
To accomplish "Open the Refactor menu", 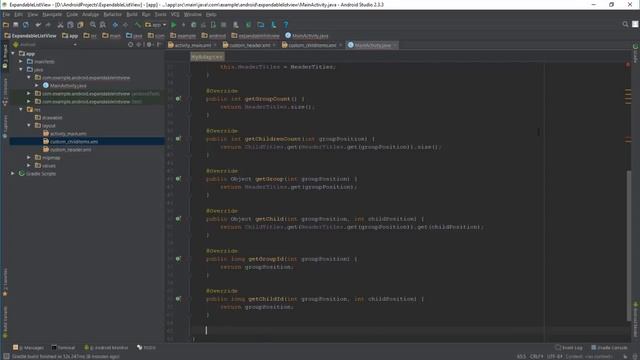I will 113,14.
